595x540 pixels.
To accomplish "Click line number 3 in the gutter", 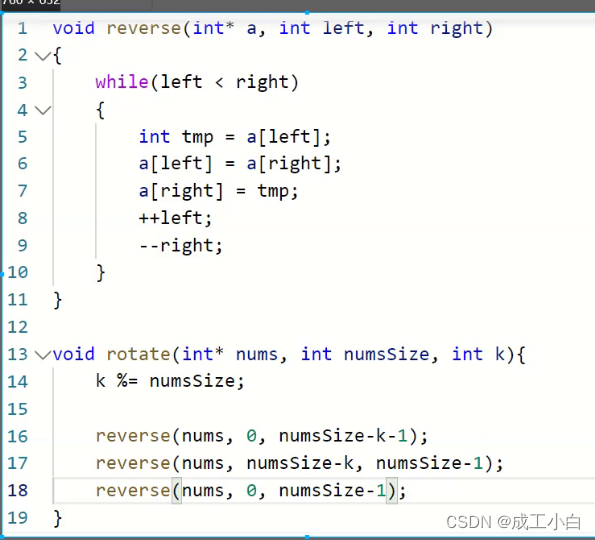I will pyautogui.click(x=22, y=83).
